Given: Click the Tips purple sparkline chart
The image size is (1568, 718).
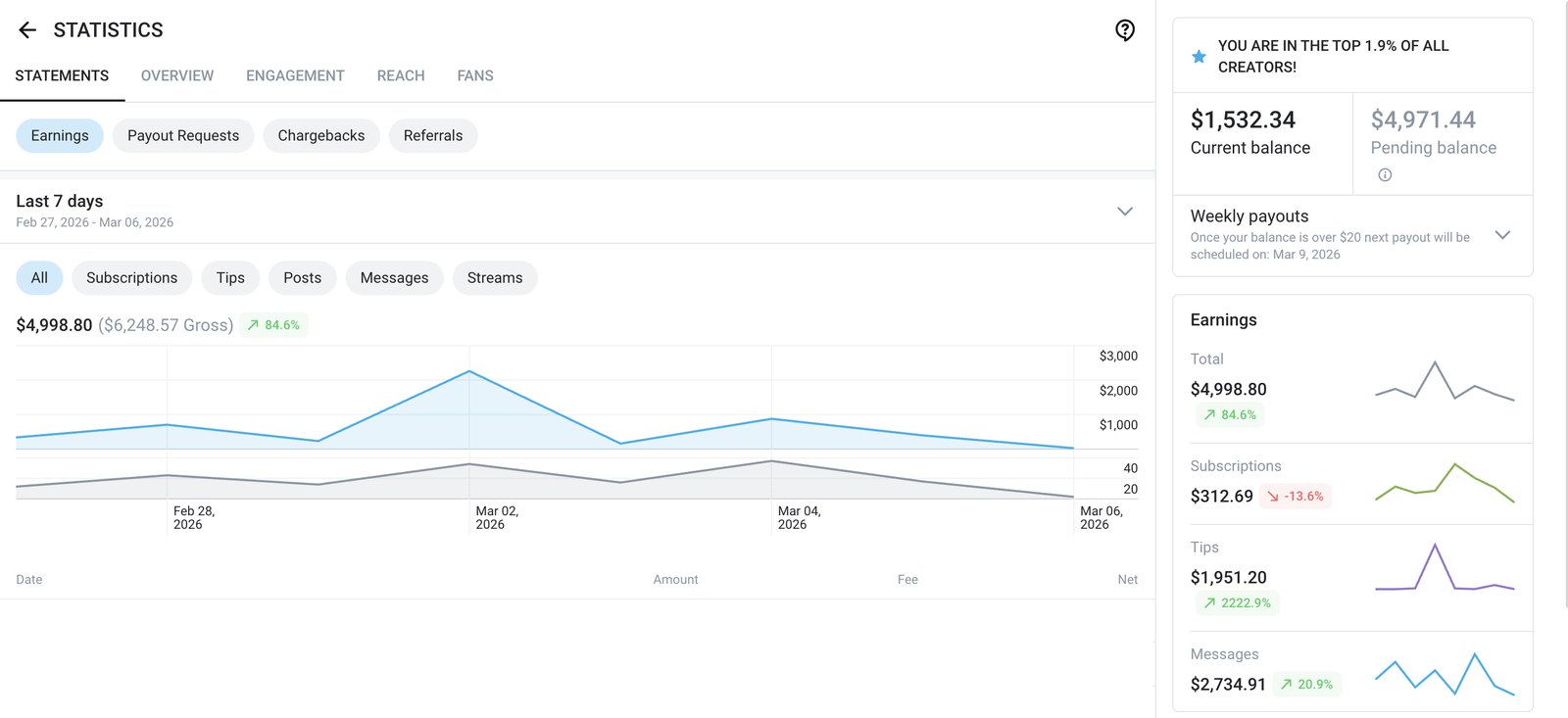Looking at the screenshot, I should tap(1445, 568).
